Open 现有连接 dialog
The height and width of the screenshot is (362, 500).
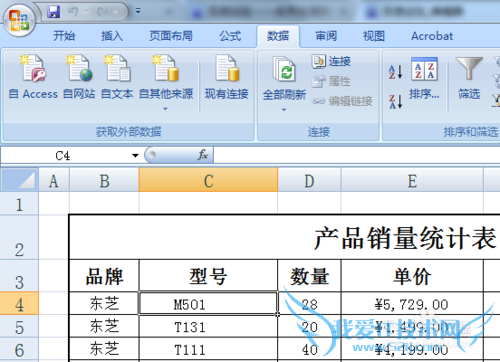coord(227,77)
